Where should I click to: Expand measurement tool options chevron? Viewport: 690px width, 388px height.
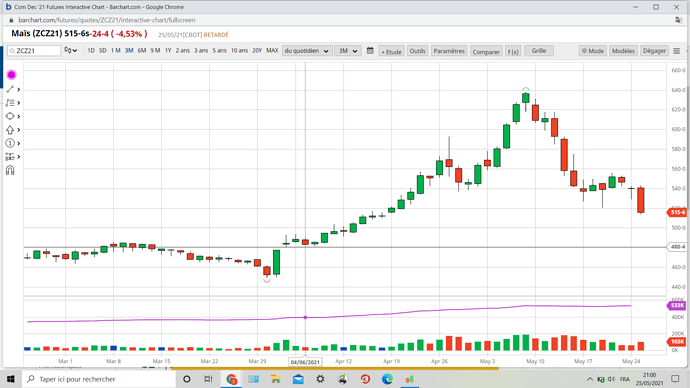coord(18,157)
